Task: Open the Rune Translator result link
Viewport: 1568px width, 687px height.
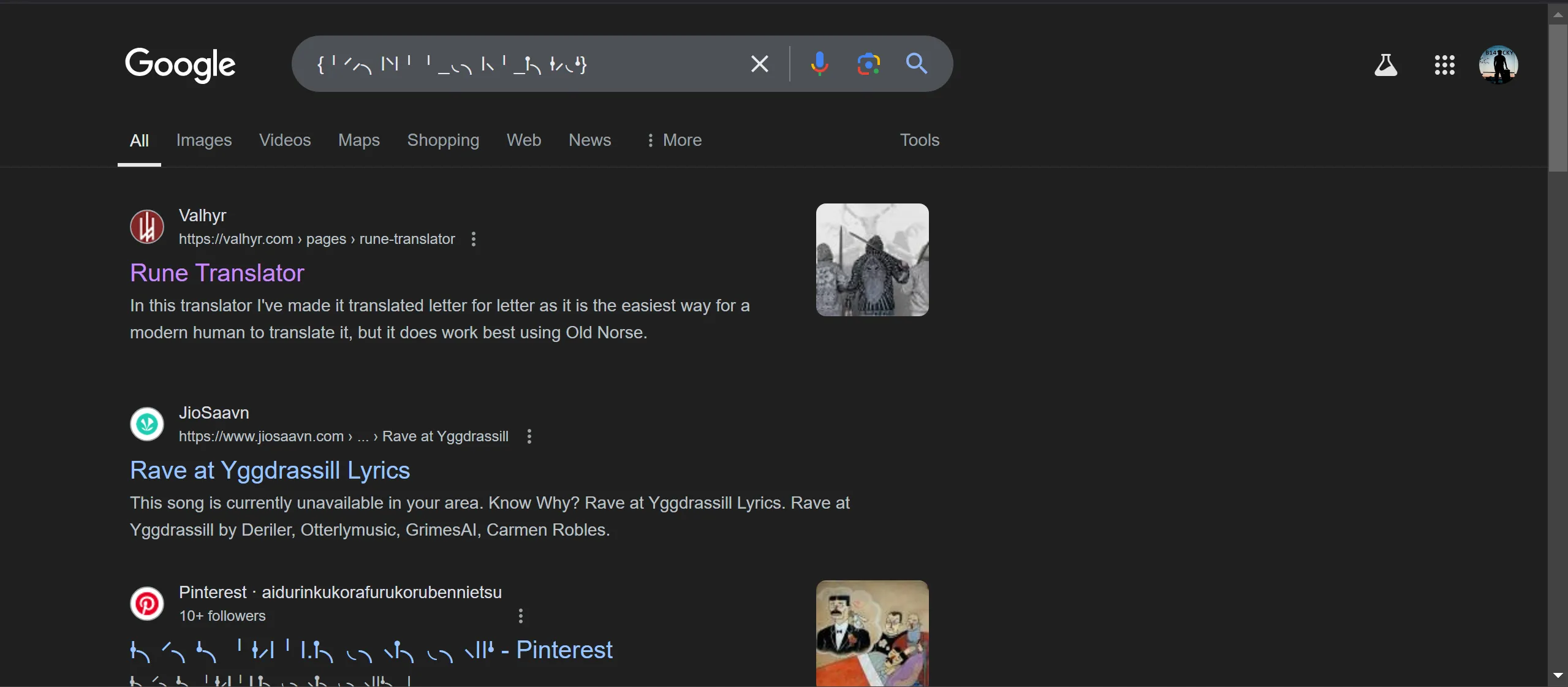Action: tap(217, 273)
